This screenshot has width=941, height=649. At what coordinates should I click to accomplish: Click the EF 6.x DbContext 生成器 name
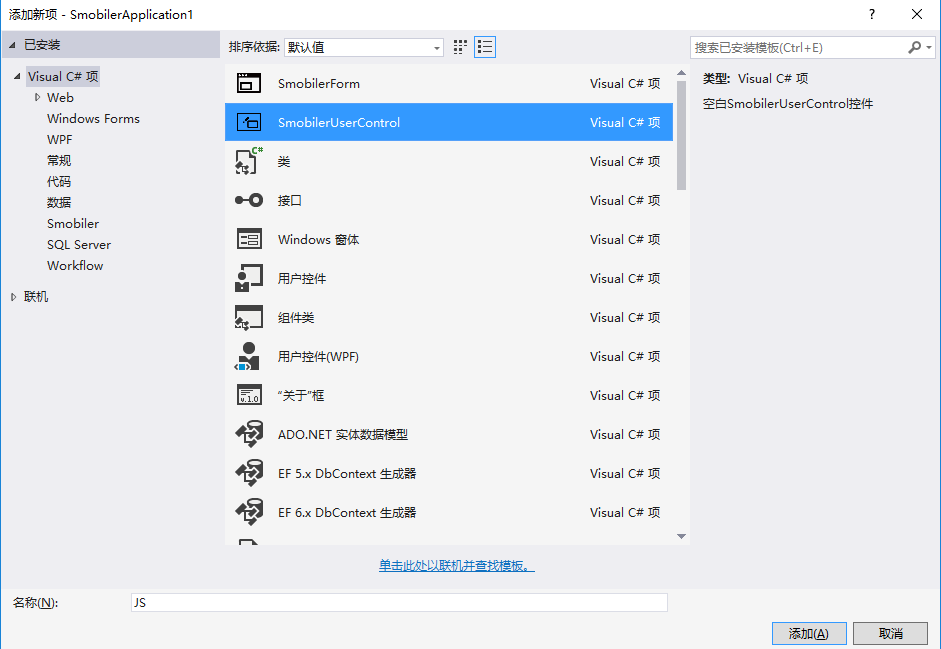pyautogui.click(x=347, y=513)
